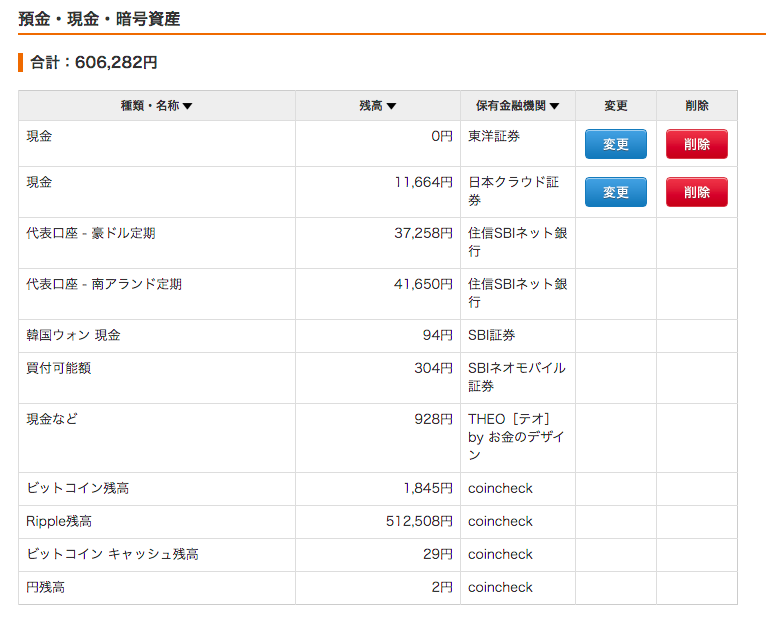Sort by 種類・名称 column header

(x=156, y=106)
